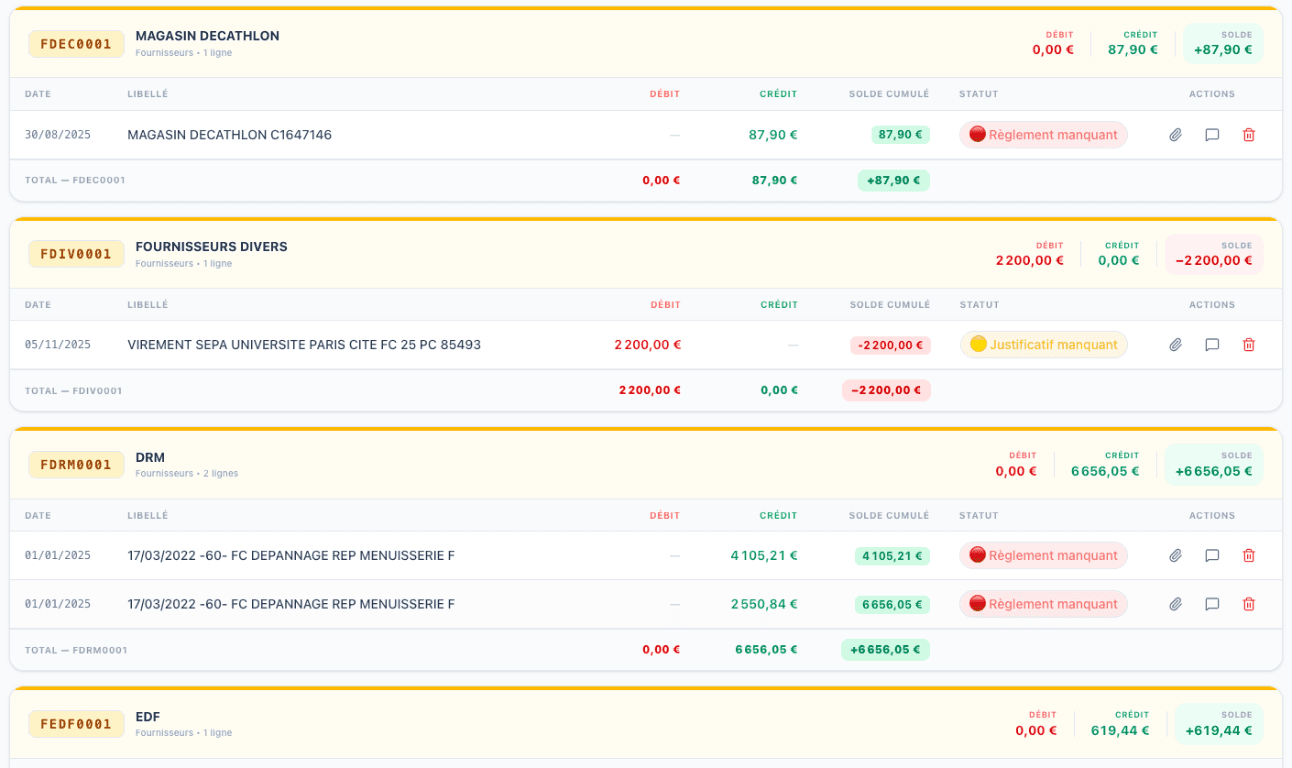Click the FDRM0001 account code badge
Screen dimensions: 1292x768
(76, 465)
